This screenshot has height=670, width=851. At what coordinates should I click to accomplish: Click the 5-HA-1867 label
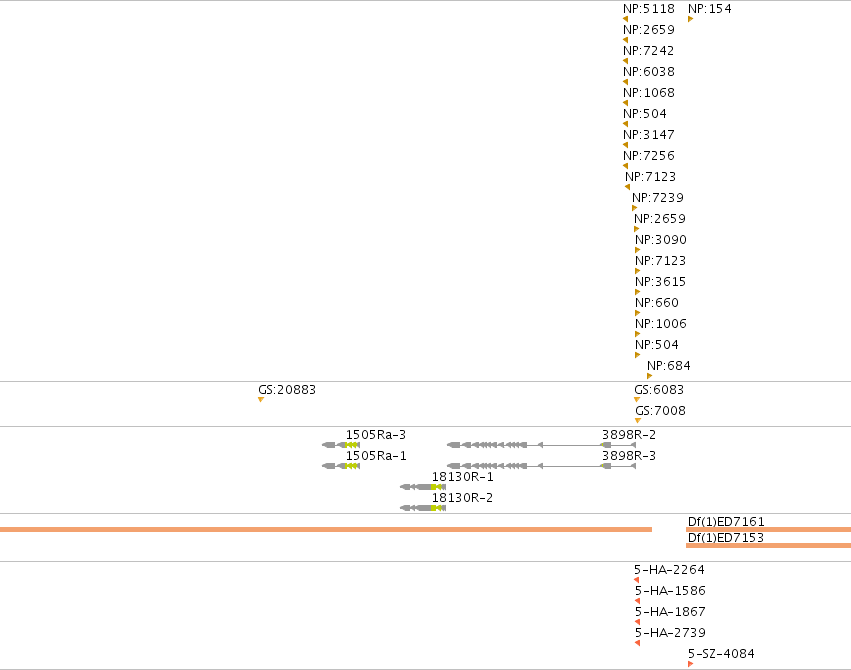pos(670,612)
